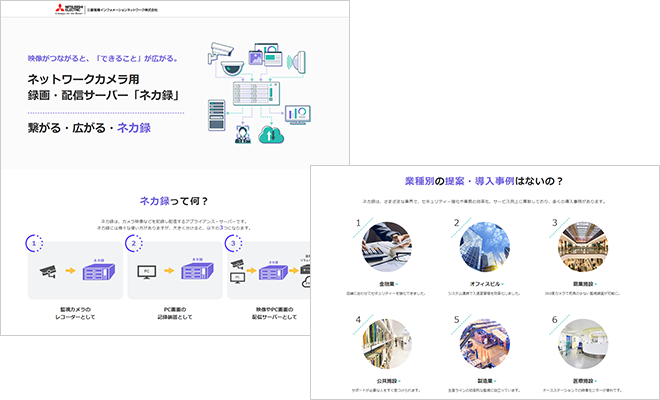Viewport: 660px width, 400px height.
Task: Click the caption 映像やPC画面の配信サーバーとして
Action: pos(274,313)
